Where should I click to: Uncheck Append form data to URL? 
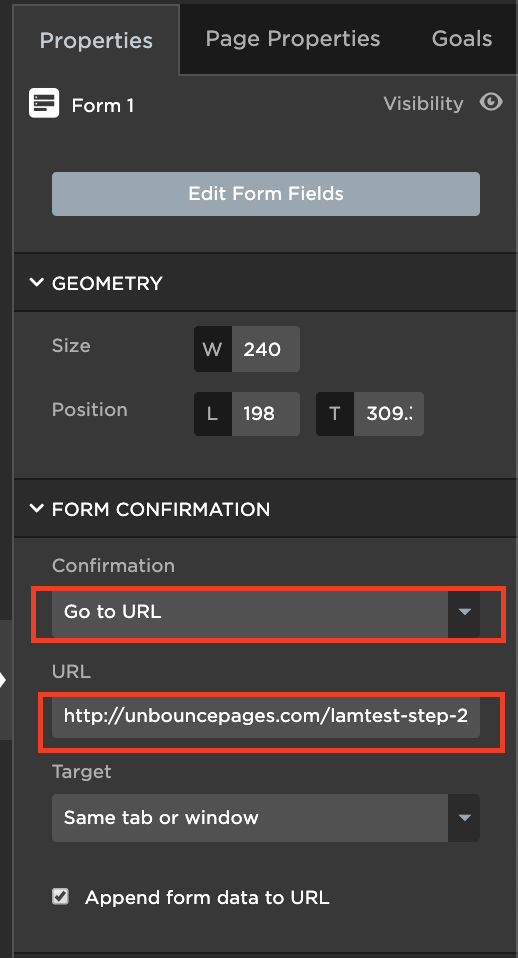(60, 896)
